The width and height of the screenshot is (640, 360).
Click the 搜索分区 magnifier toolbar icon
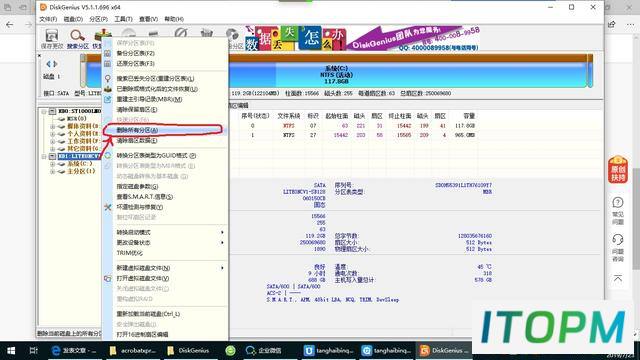(78, 39)
